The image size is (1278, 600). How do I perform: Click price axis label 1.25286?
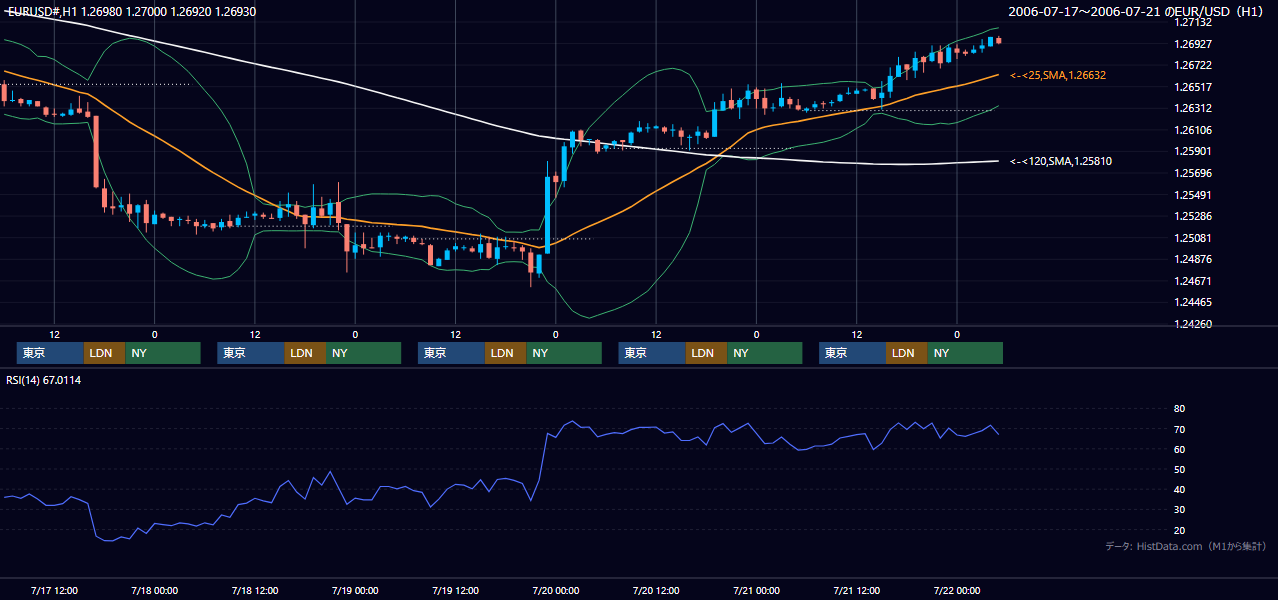[1194, 216]
